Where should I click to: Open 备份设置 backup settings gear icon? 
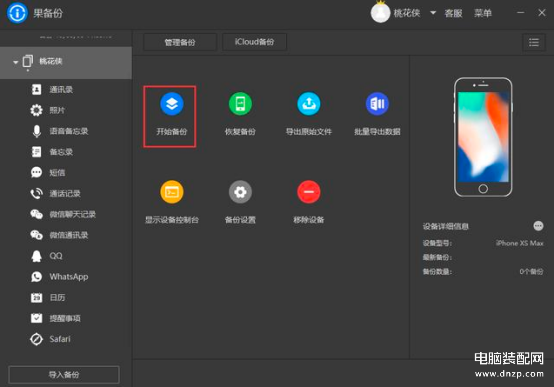pyautogui.click(x=240, y=192)
